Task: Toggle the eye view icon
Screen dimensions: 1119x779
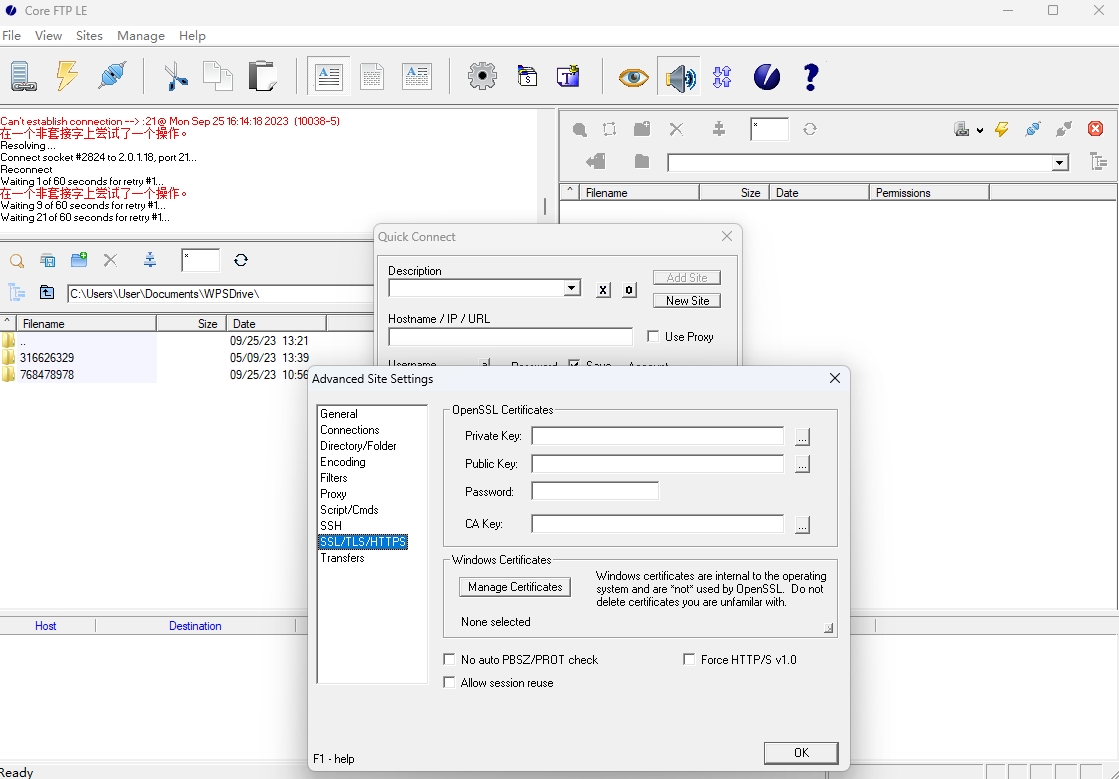Action: [634, 76]
